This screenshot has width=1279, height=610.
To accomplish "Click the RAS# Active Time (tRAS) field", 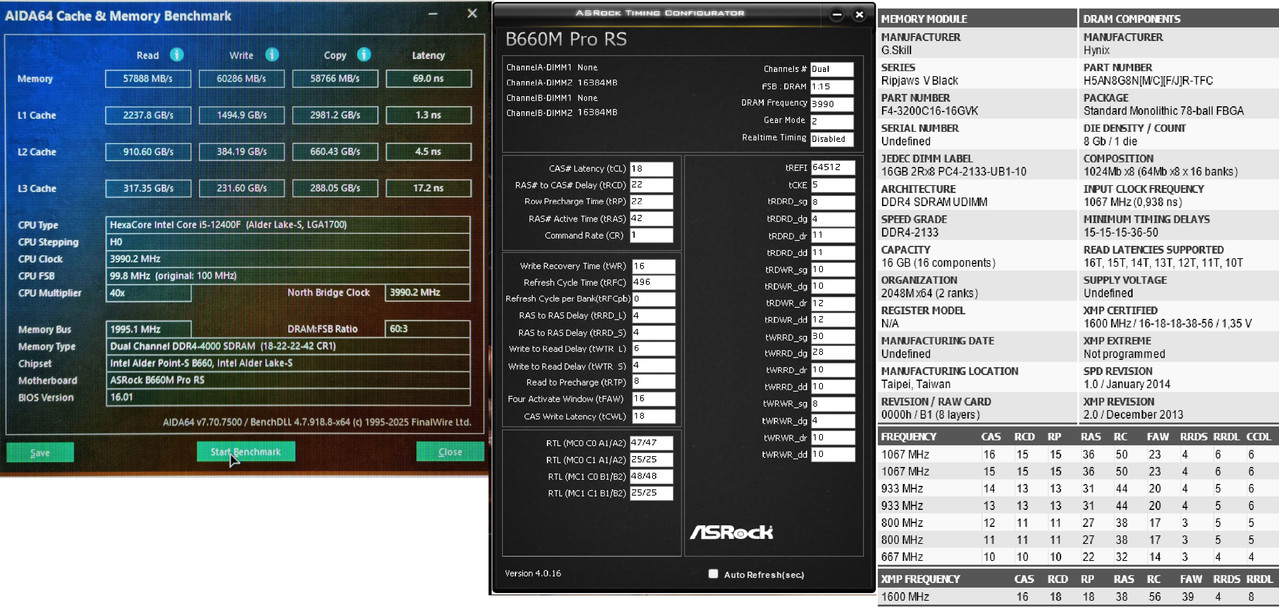I will 651,219.
